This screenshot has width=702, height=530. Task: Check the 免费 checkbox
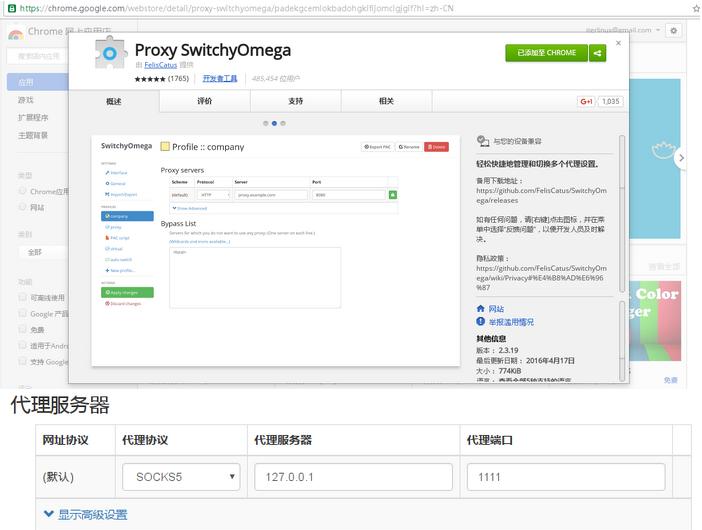tap(22, 329)
